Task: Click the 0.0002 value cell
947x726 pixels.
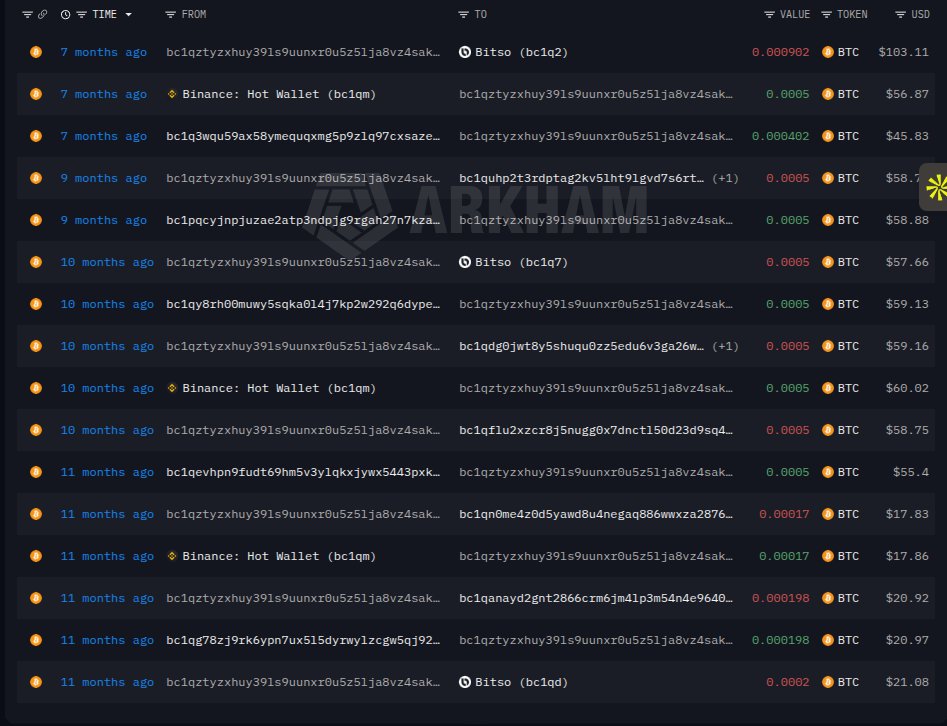Action: coord(788,682)
